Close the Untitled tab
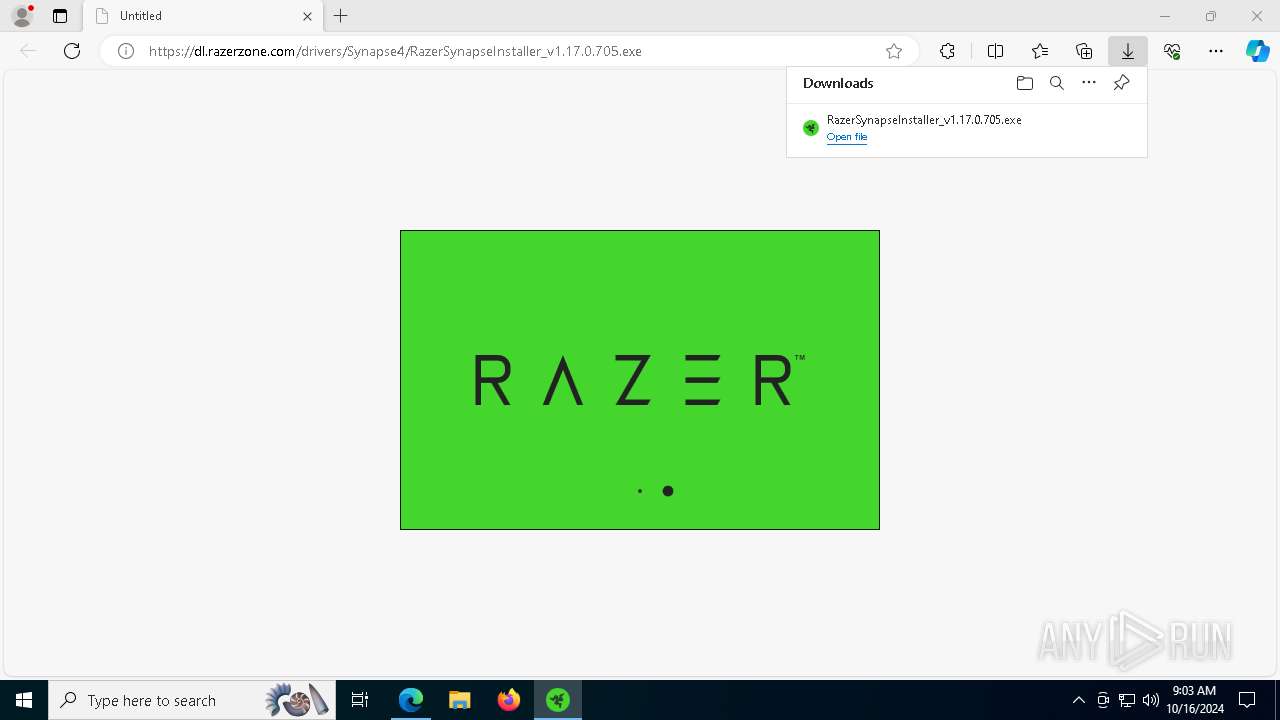Screen dimensions: 1280x720 coord(307,16)
